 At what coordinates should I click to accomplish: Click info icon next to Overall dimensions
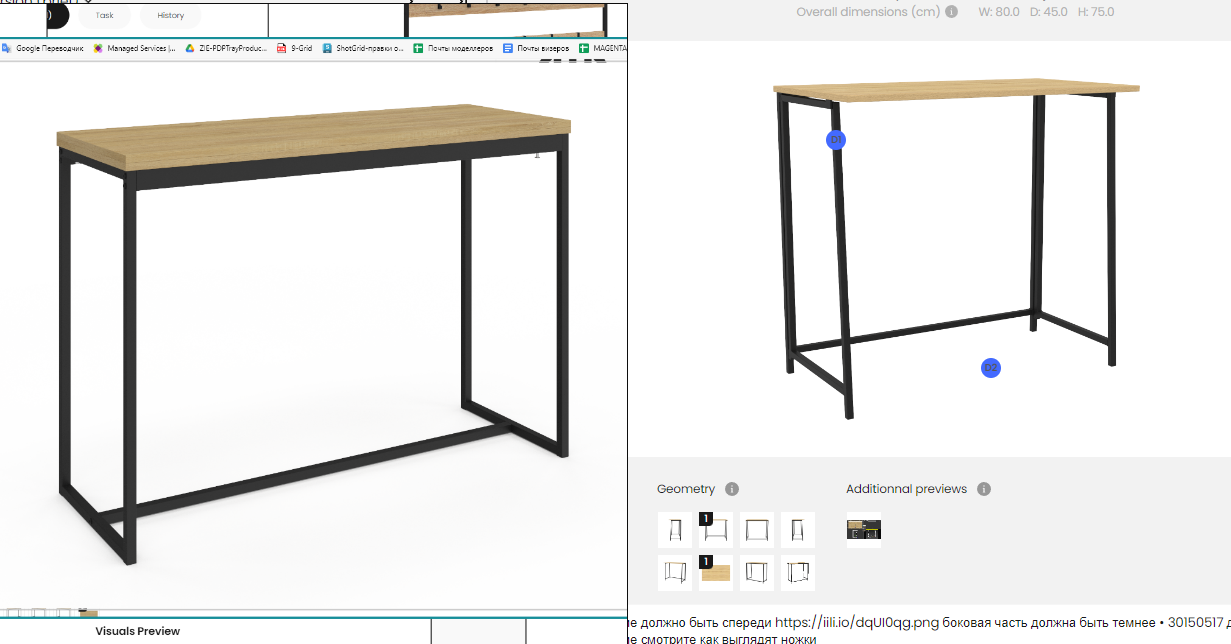(951, 12)
